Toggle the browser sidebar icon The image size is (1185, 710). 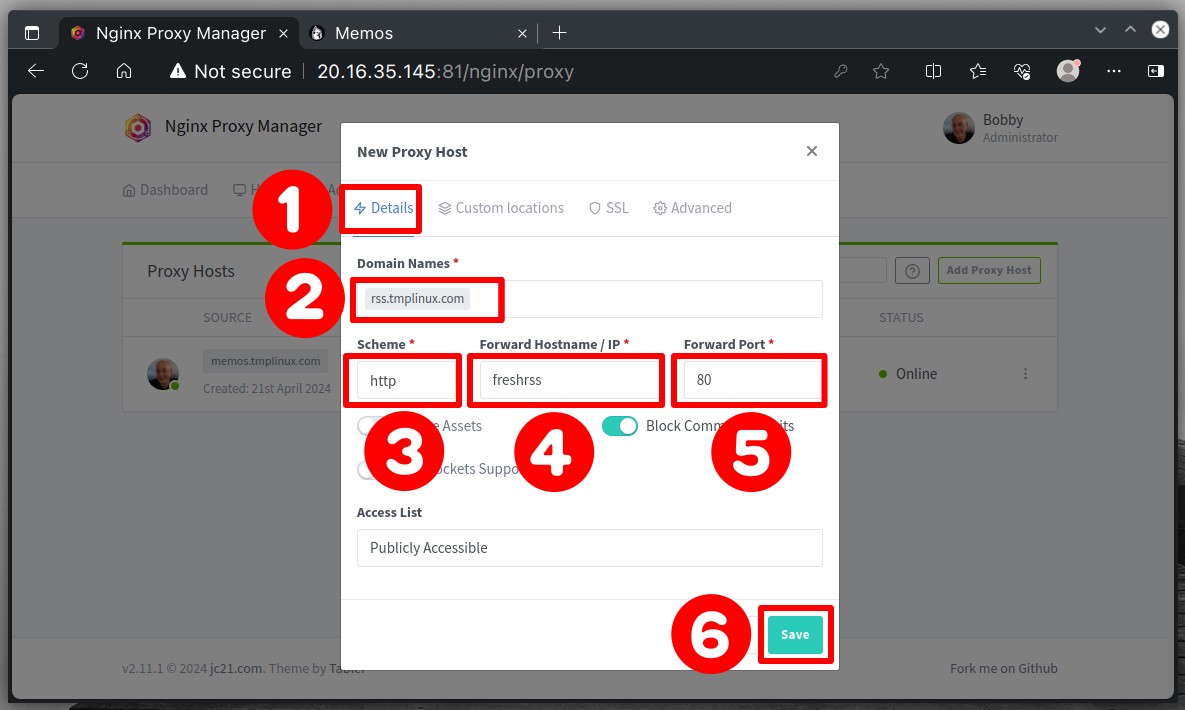(1156, 71)
